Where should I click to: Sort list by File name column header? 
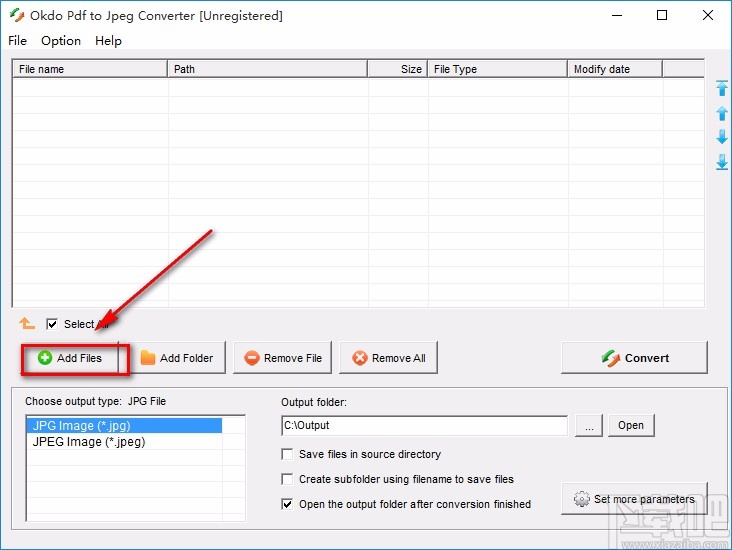(x=90, y=69)
